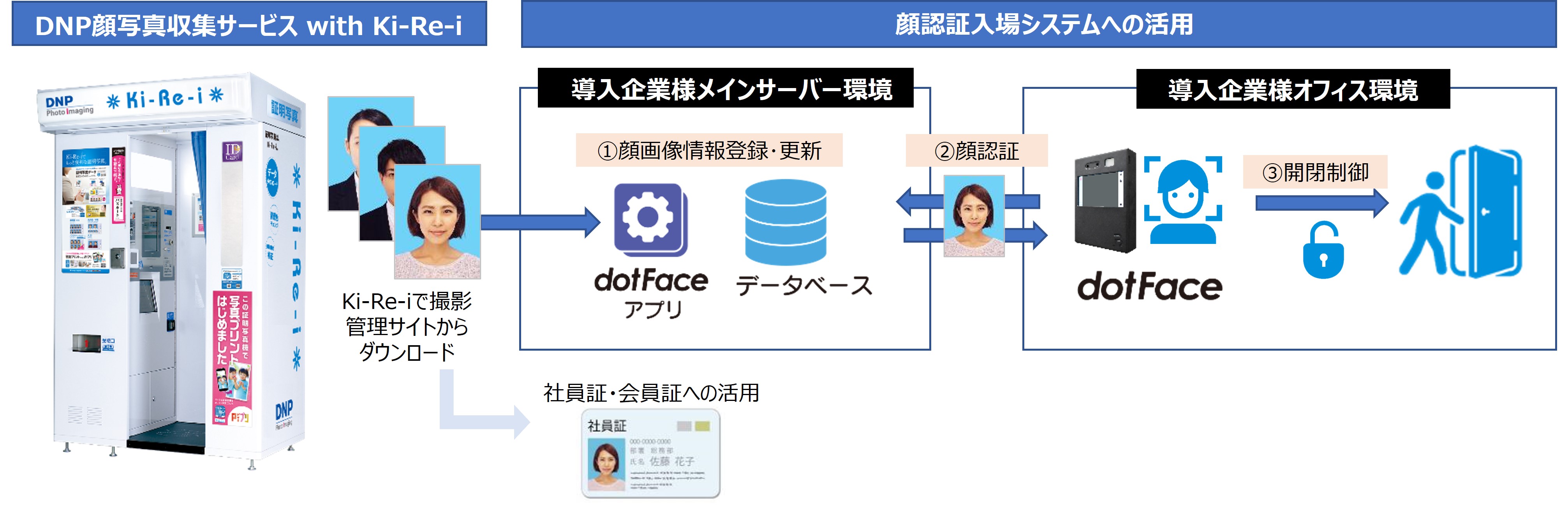Click the ①顔画像情報登録･更新 label
The image size is (1568, 510).
pos(709,150)
